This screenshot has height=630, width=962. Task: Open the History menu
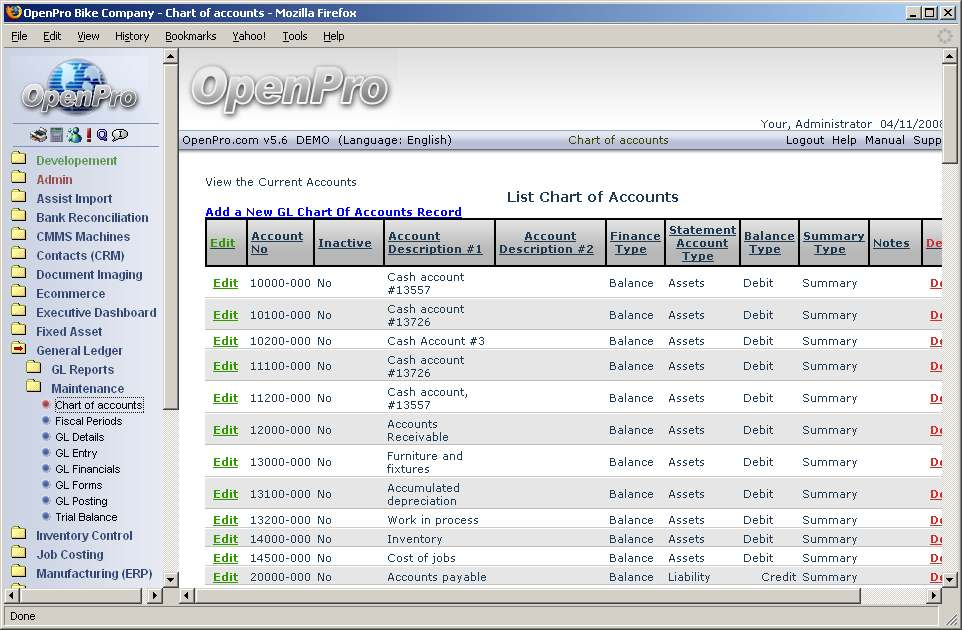click(131, 36)
